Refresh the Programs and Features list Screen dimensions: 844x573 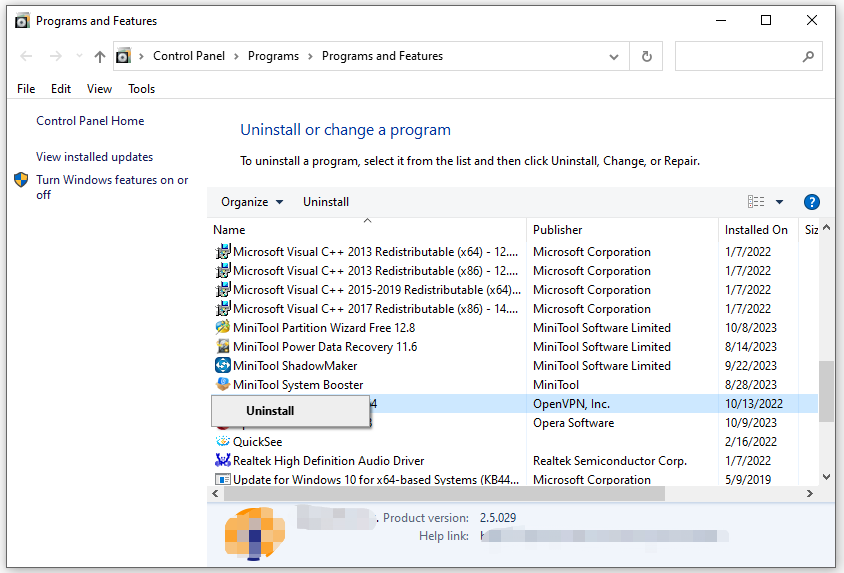click(x=646, y=56)
